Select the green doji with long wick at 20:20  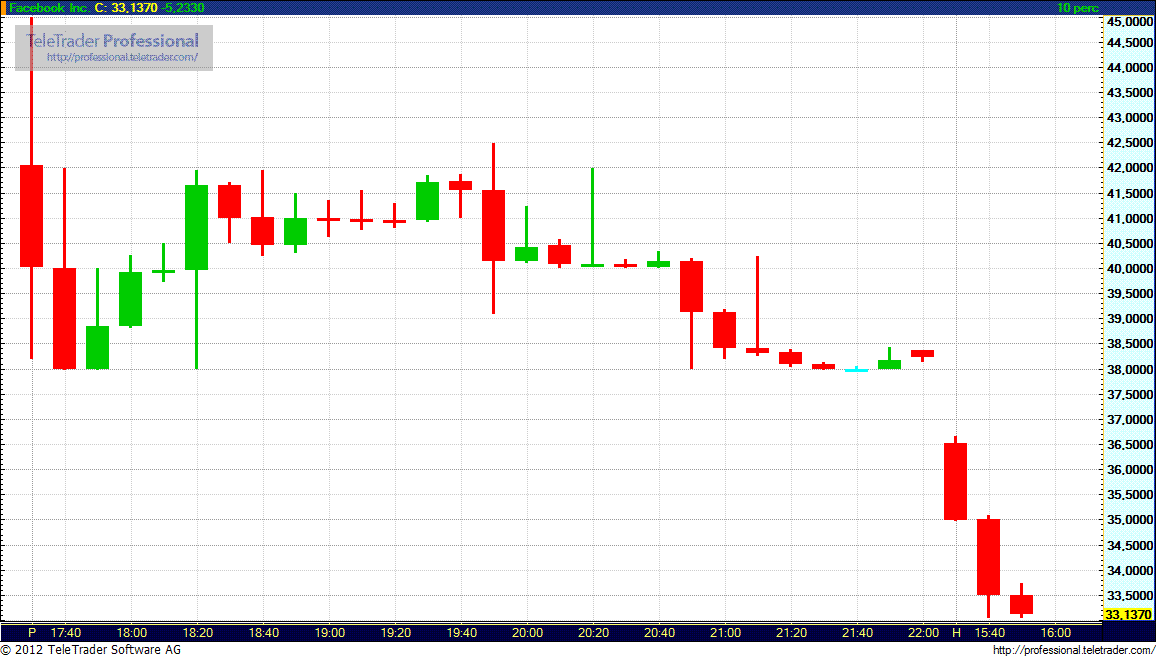pos(592,265)
